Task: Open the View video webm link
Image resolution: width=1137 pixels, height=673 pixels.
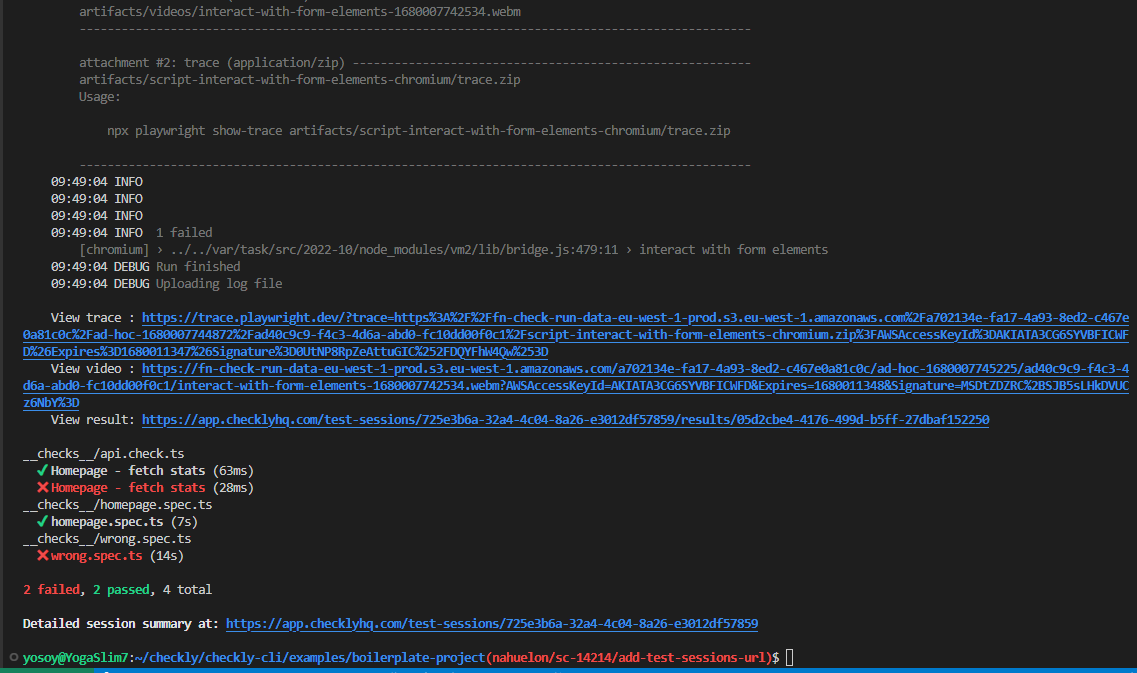Action: pos(576,385)
